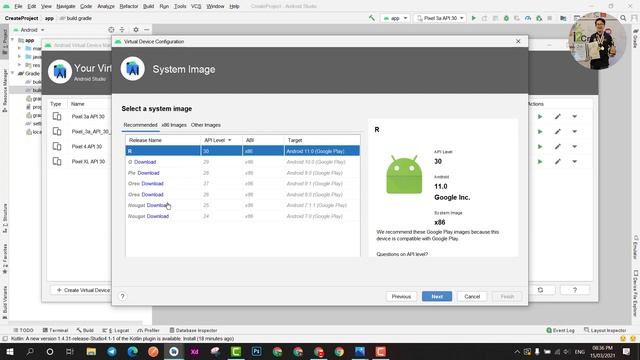640x360 pixels.
Task: Sort by Target column header
Action: click(x=322, y=140)
